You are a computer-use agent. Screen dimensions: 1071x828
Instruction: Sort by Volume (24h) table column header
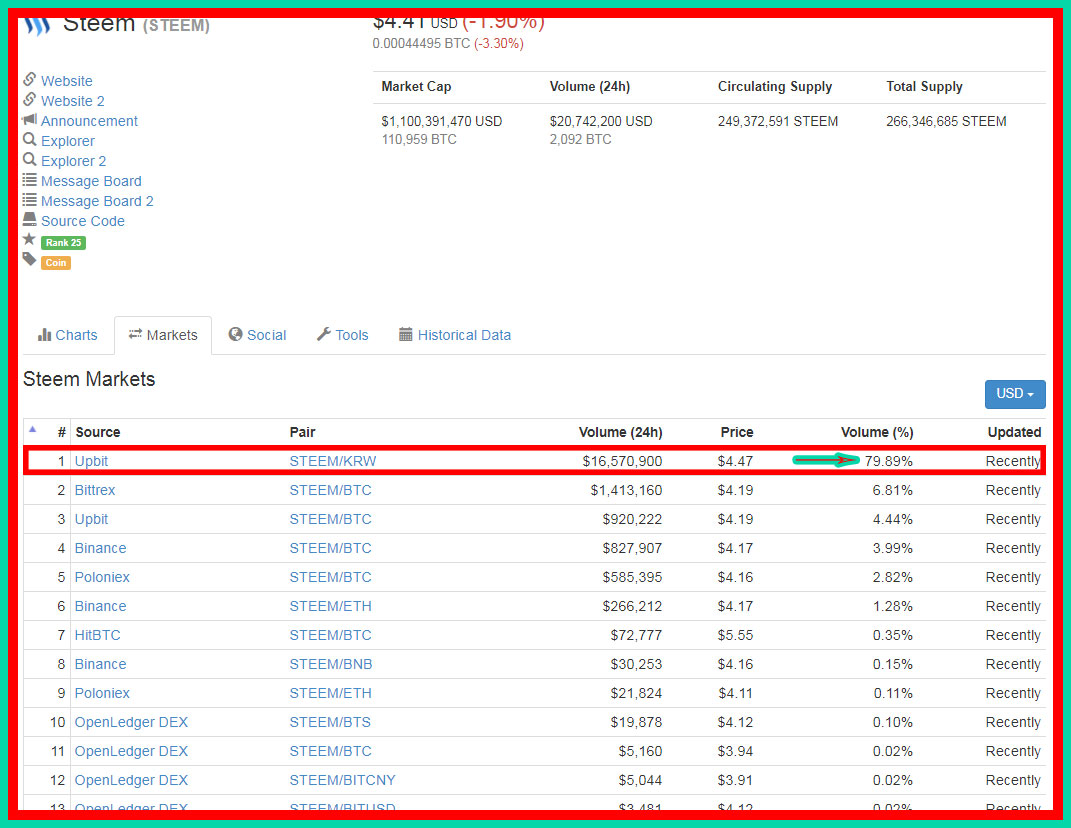coord(620,432)
